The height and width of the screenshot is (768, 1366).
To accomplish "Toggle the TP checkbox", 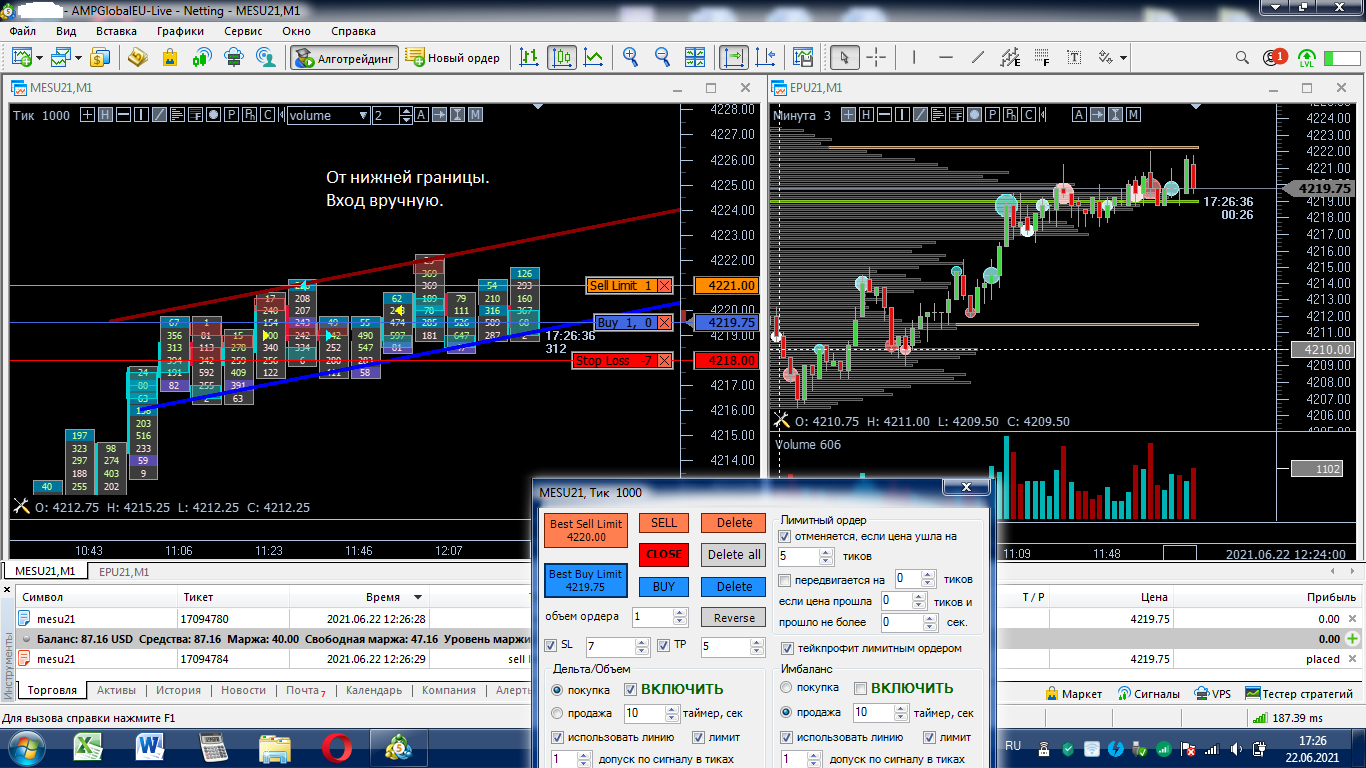I will click(x=664, y=645).
